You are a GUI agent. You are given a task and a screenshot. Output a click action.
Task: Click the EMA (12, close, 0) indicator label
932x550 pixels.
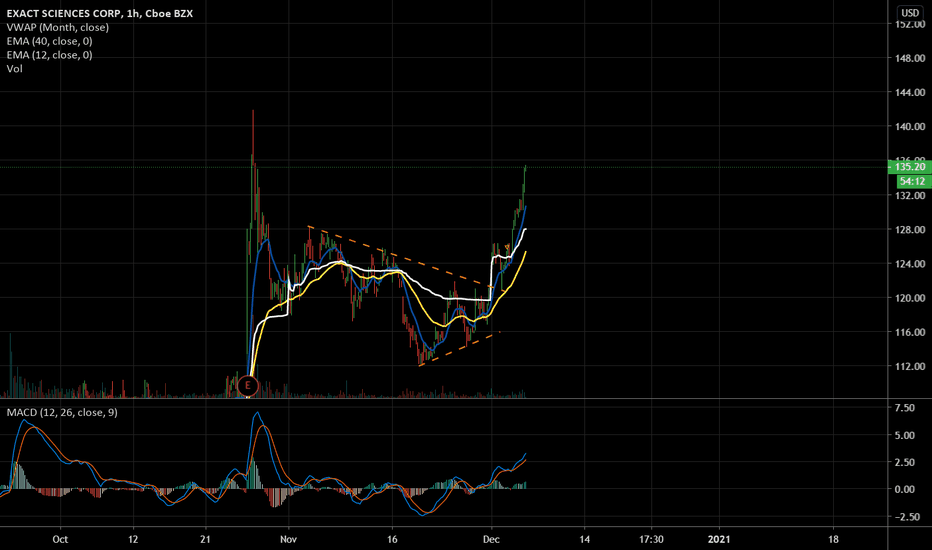click(49, 55)
